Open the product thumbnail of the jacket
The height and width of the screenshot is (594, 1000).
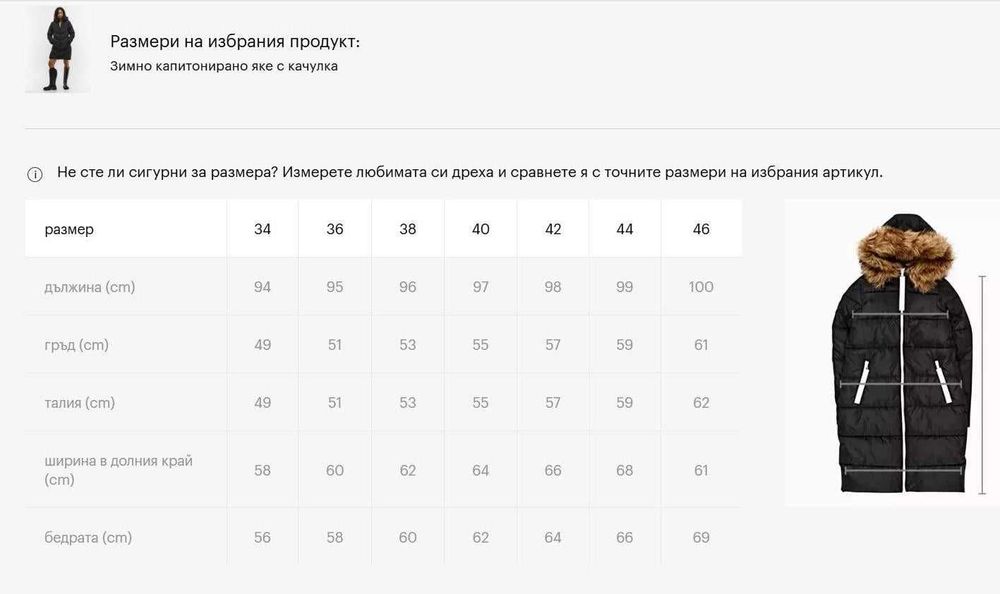(57, 49)
